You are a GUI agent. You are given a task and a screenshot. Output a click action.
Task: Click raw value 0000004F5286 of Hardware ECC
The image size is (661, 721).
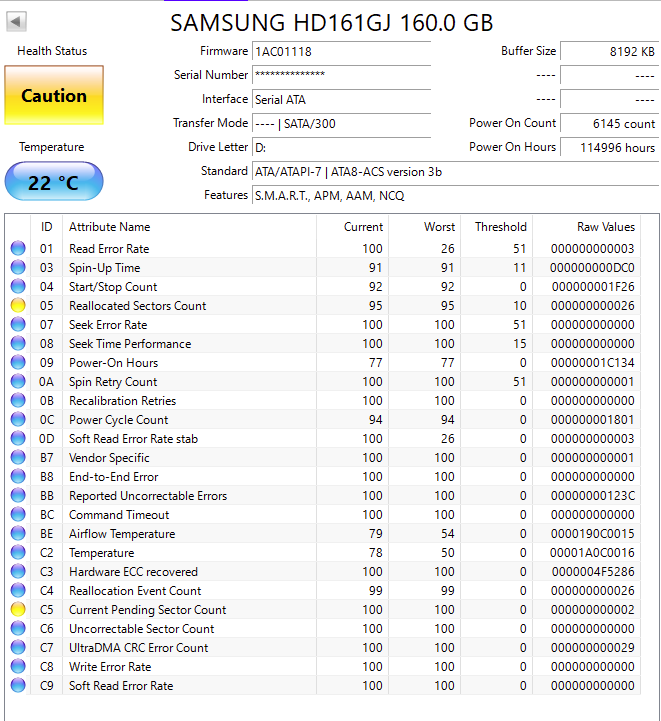(x=593, y=572)
